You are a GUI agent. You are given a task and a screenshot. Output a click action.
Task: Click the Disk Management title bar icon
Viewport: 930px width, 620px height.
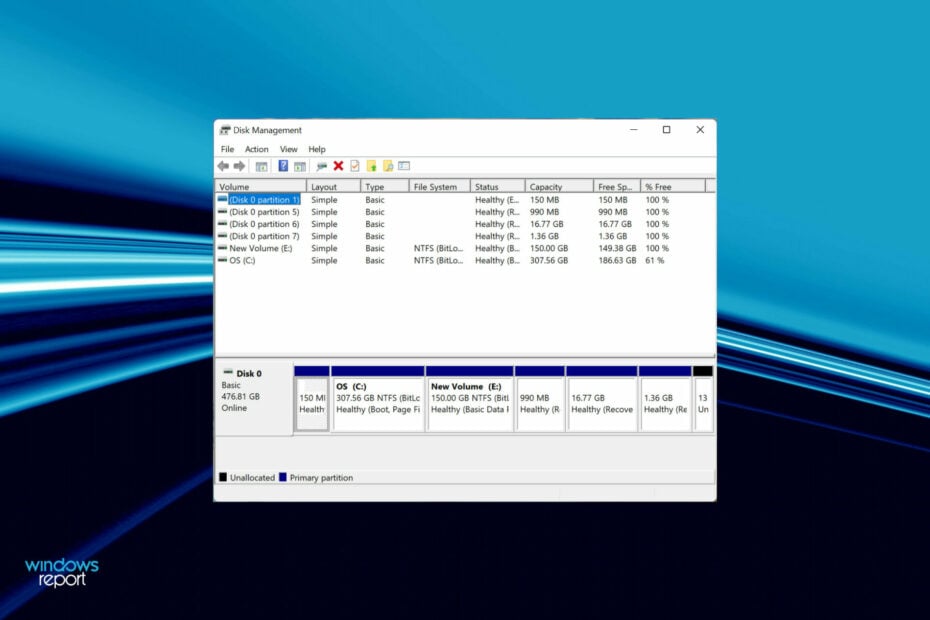(x=228, y=130)
